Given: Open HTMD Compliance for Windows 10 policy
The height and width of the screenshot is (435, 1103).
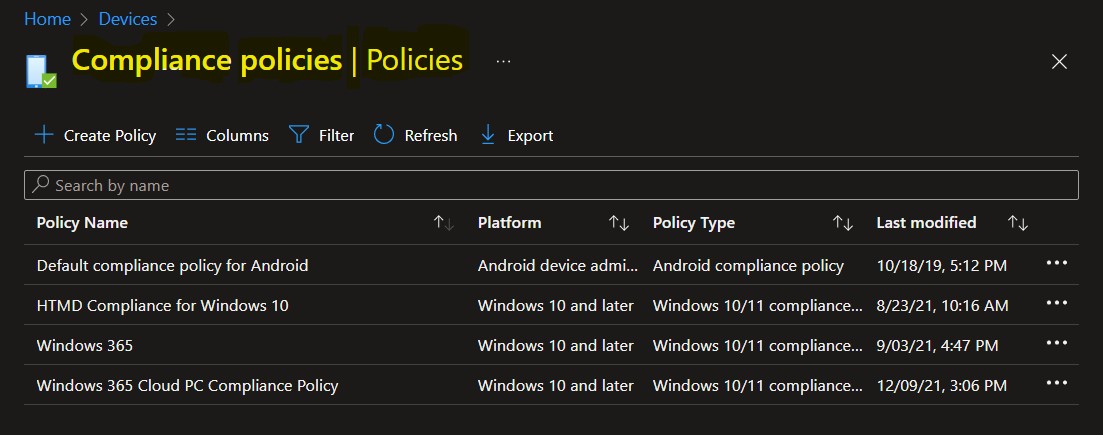Looking at the screenshot, I should [x=162, y=305].
